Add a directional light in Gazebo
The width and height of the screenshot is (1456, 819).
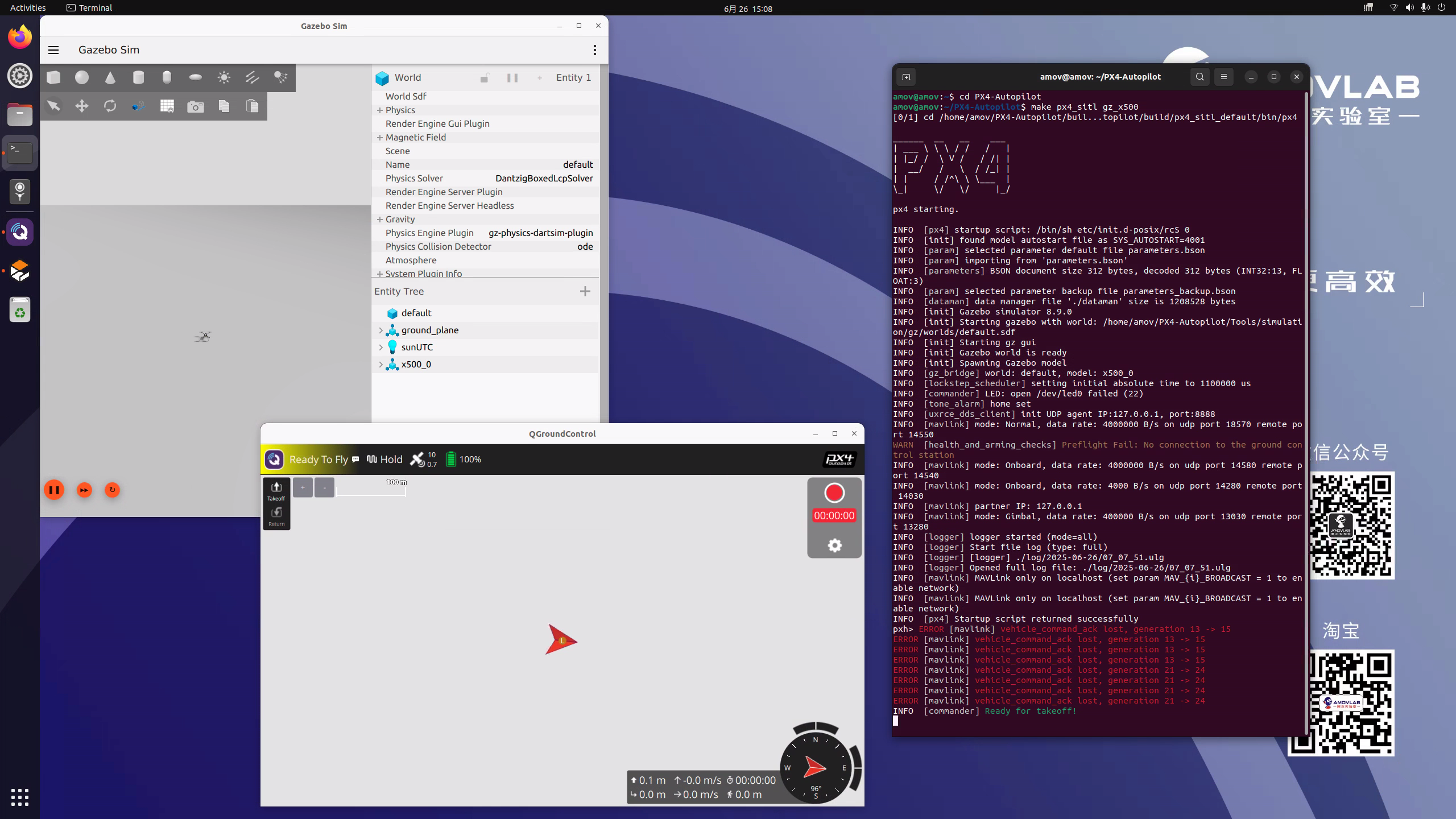coord(253,77)
